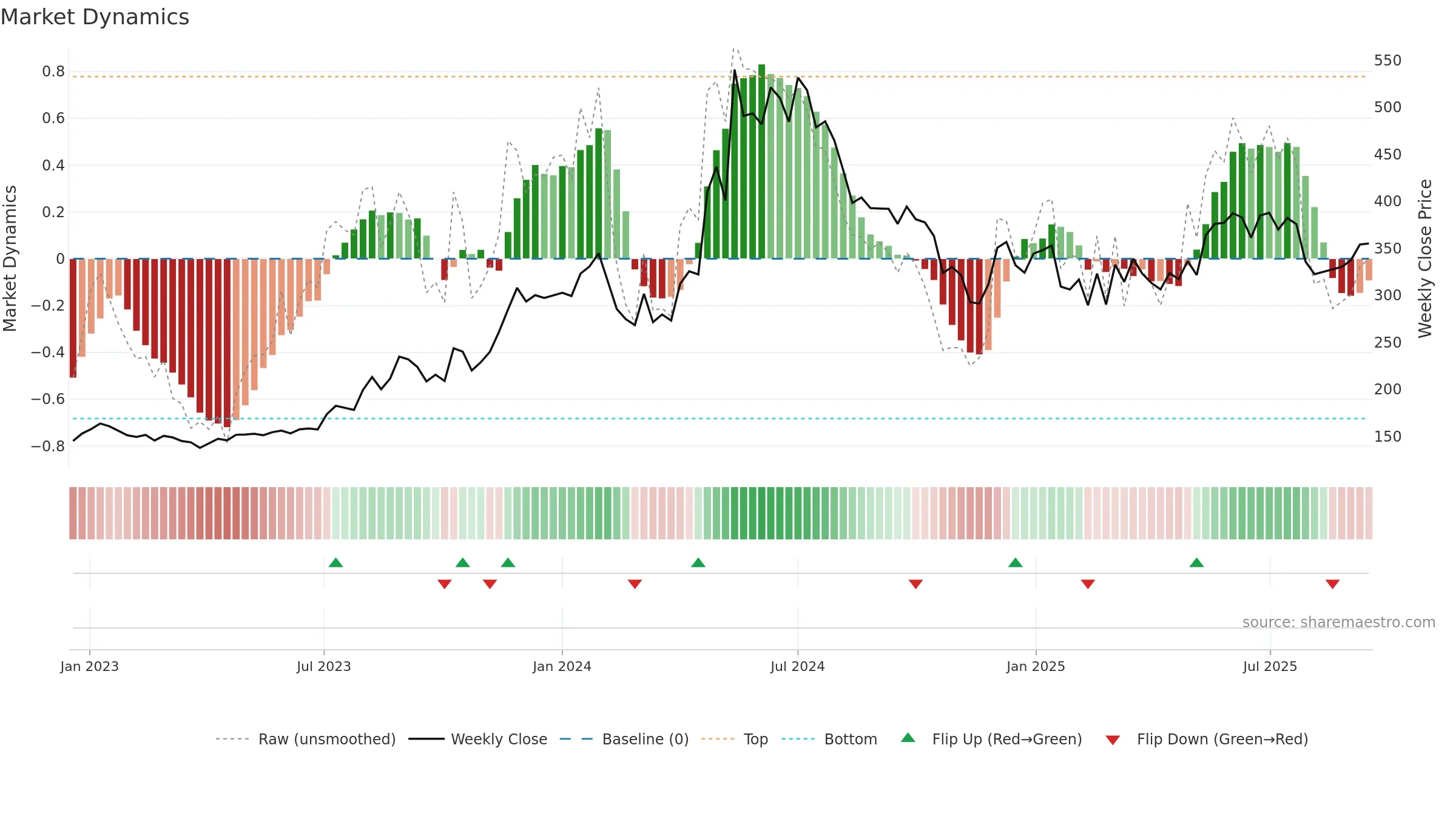The height and width of the screenshot is (819, 1456).
Task: Click the 250 price tick label
Action: click(x=1387, y=343)
